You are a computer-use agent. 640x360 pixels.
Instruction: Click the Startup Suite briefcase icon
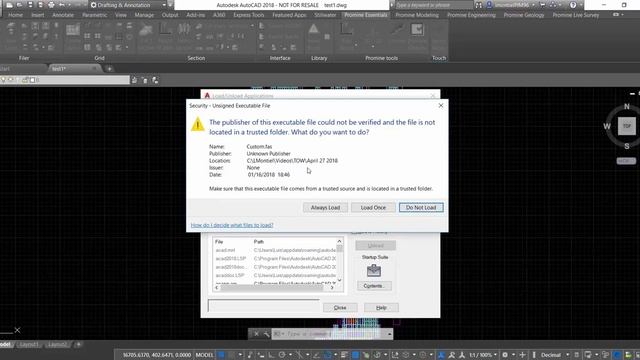coord(373,270)
